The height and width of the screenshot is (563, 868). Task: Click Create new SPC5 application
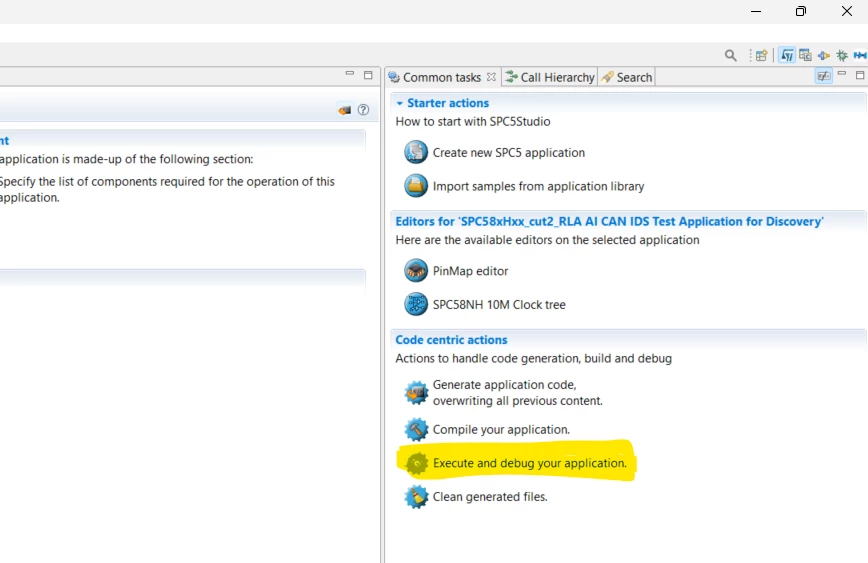508,153
